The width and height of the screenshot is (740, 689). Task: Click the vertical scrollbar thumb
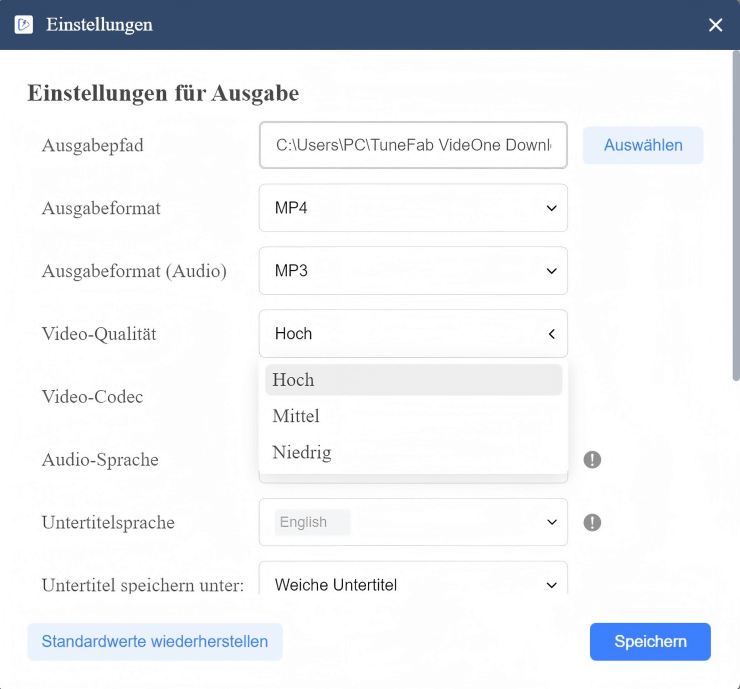736,216
